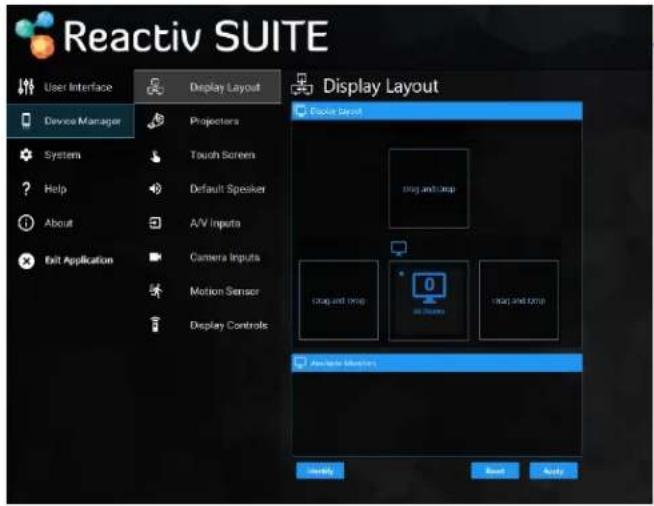Screen dimensions: 654x506
Task: Click the Reactiv SUITE logo
Action: 172,35
